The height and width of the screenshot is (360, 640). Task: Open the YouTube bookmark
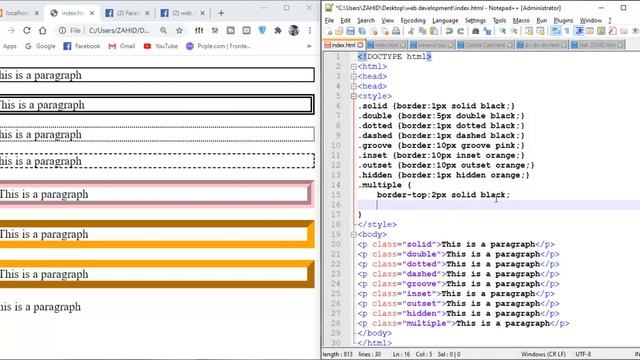[x=160, y=46]
